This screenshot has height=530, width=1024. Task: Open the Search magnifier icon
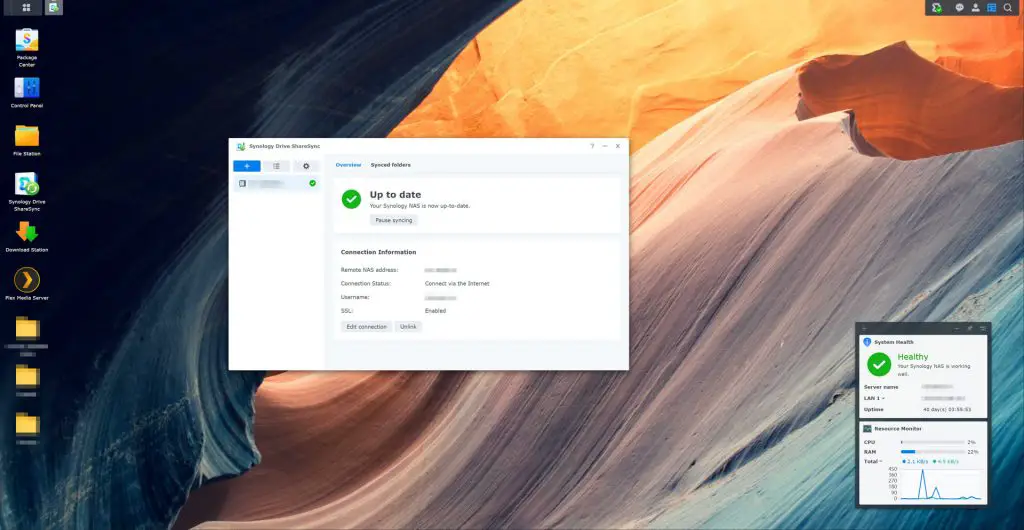pyautogui.click(x=1008, y=7)
